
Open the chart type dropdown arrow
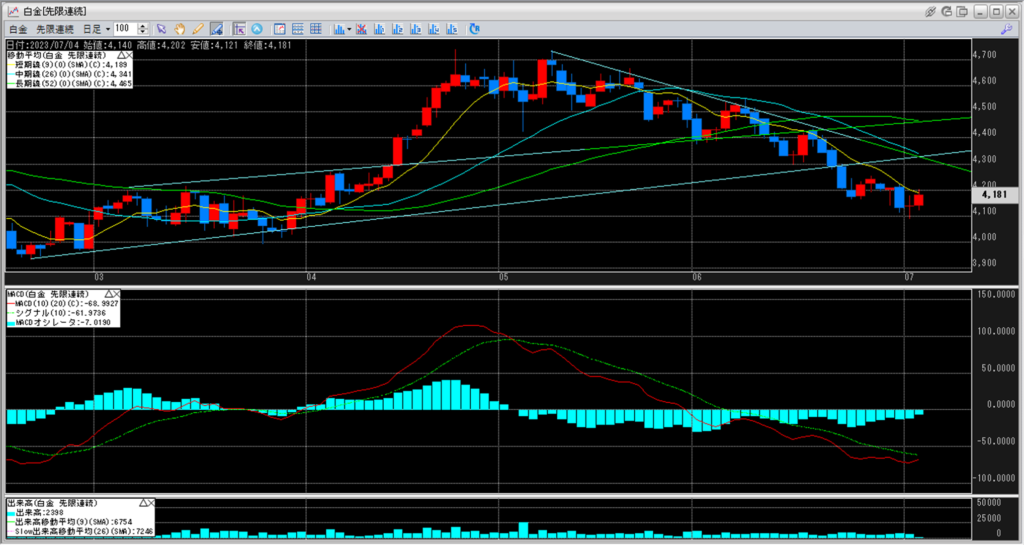click(x=349, y=29)
